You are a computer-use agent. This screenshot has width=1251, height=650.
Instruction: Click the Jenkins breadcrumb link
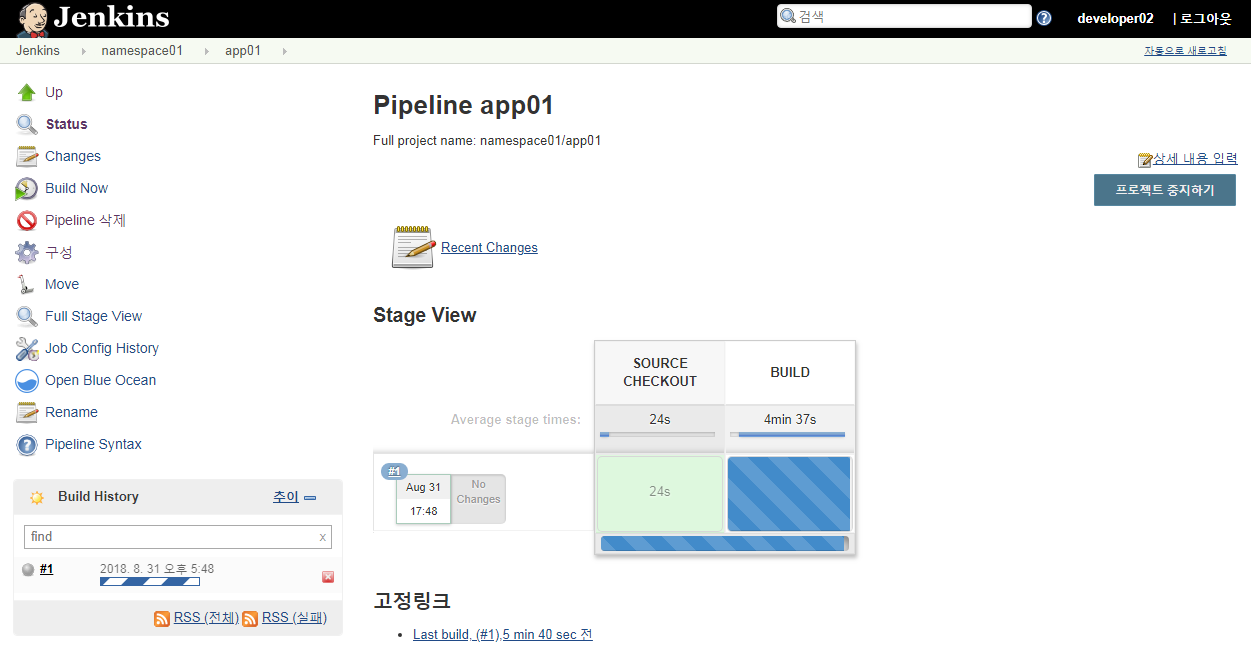(38, 50)
